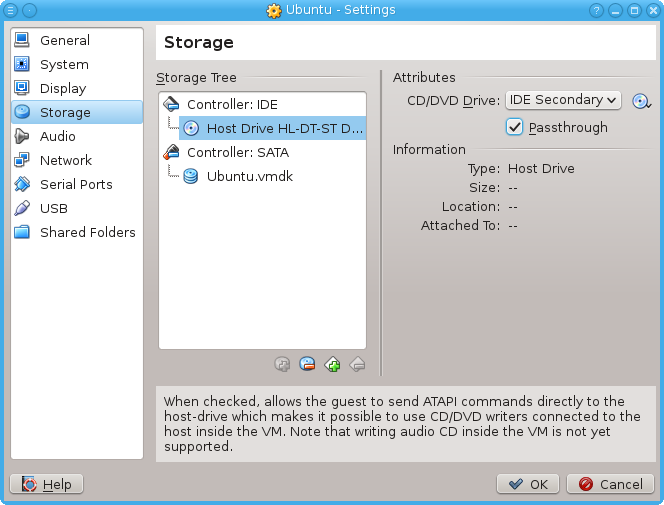Screen dimensions: 664x505
Task: Open the Network settings category
Action: pyautogui.click(x=77, y=160)
